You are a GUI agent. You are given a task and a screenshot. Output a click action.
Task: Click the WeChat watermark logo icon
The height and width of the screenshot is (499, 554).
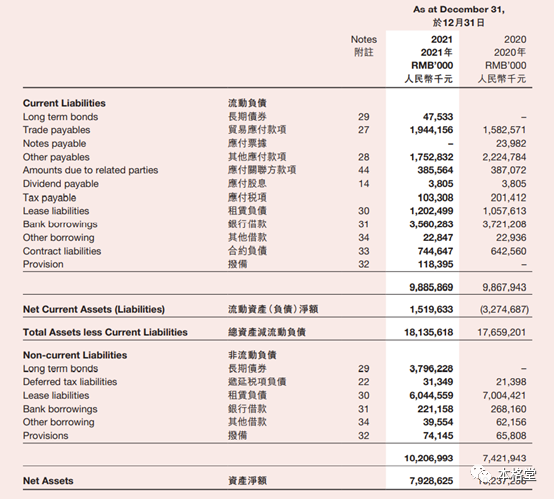tap(479, 472)
